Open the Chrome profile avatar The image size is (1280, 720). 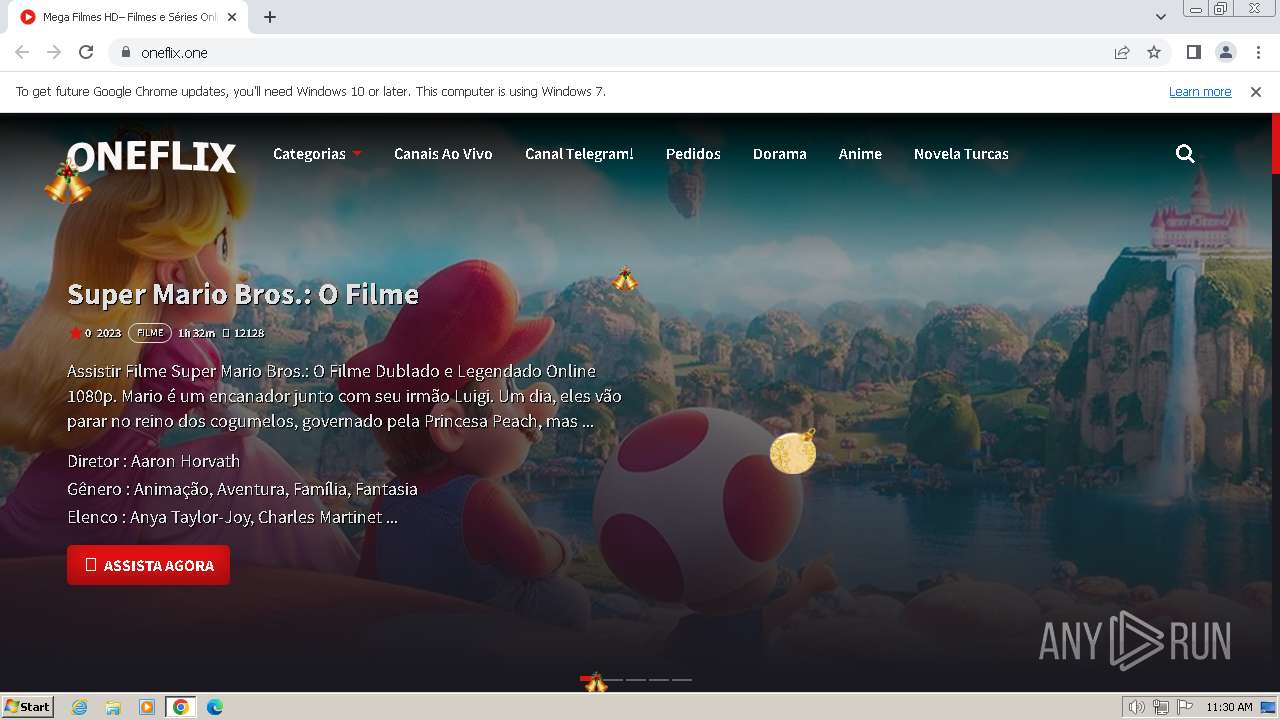(1225, 52)
